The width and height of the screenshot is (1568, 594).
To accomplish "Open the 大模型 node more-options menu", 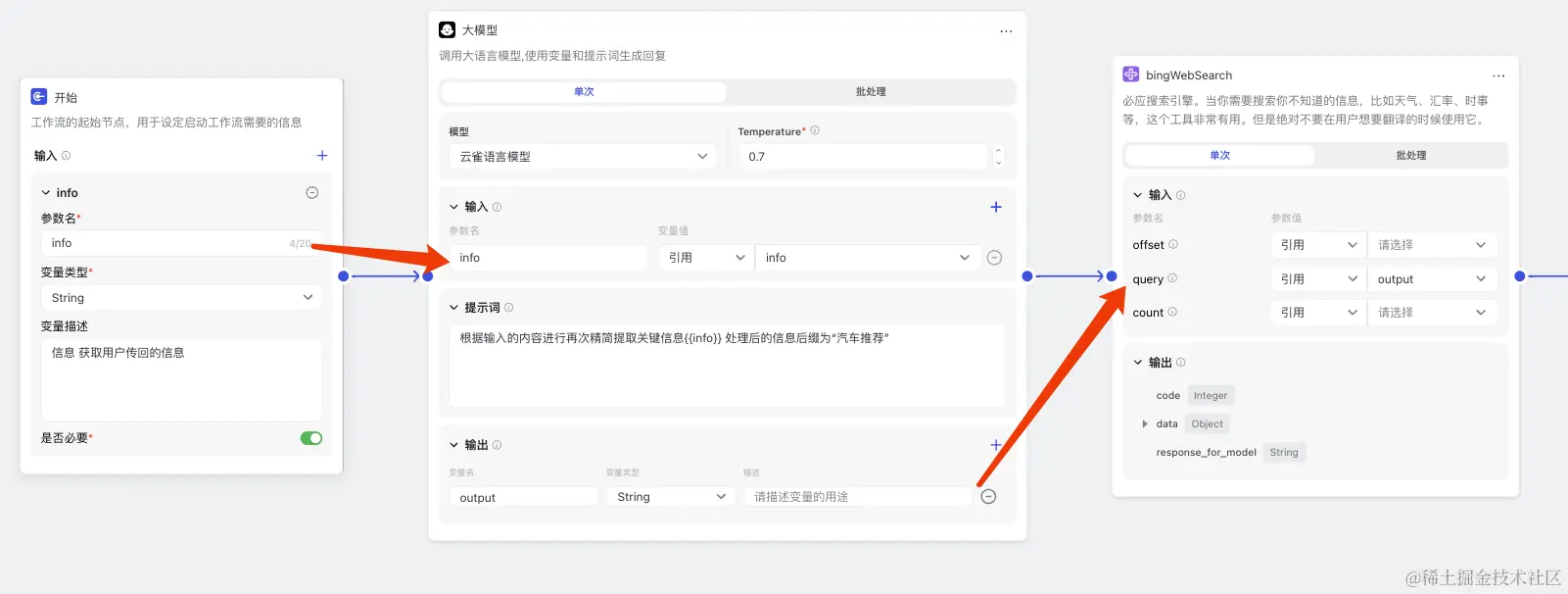I will [1006, 31].
